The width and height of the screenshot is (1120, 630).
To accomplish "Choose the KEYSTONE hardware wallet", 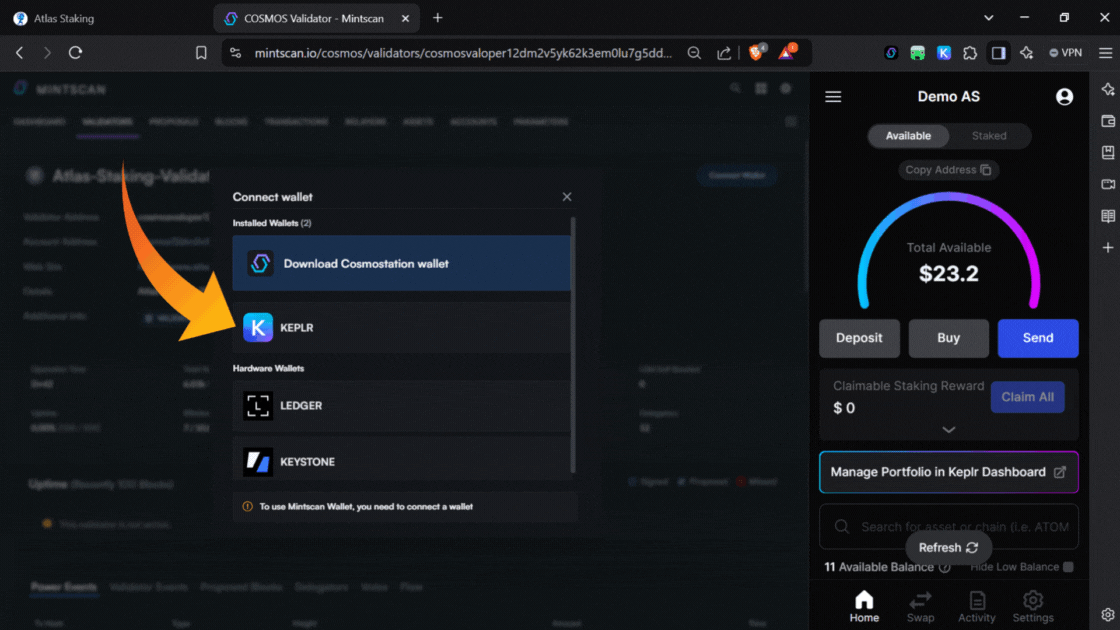I will click(x=400, y=462).
